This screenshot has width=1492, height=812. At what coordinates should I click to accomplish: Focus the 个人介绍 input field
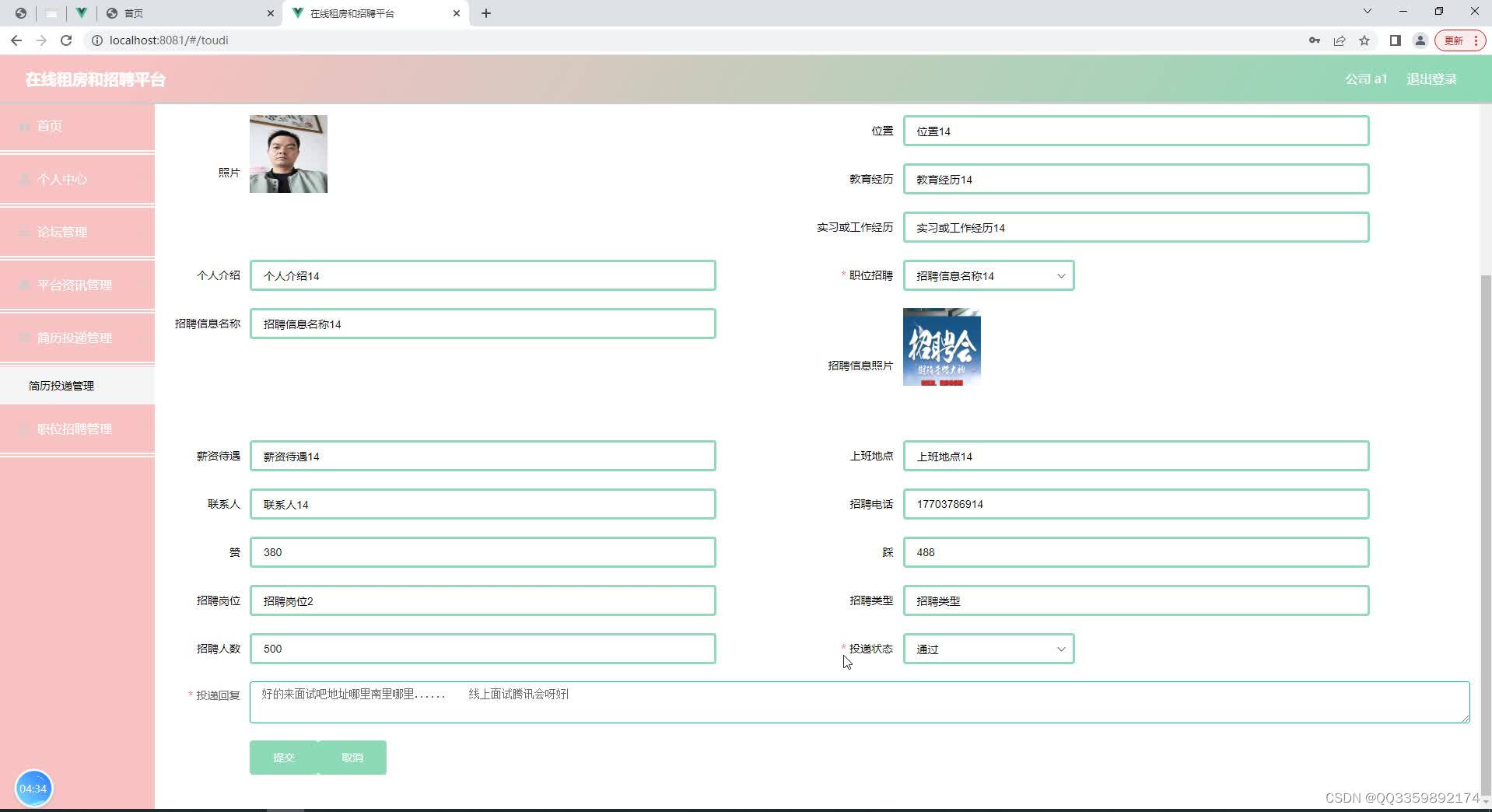482,275
